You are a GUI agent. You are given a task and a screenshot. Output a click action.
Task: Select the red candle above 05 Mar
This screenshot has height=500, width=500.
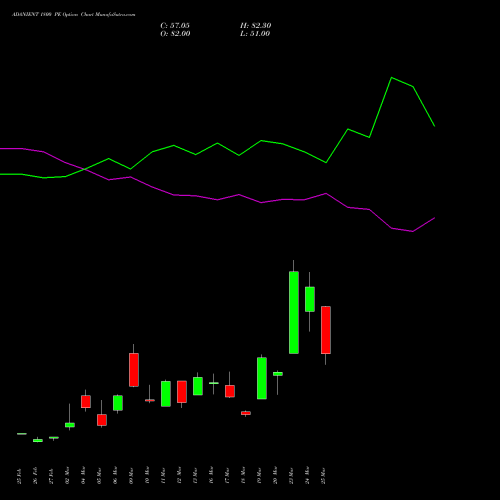tap(102, 420)
